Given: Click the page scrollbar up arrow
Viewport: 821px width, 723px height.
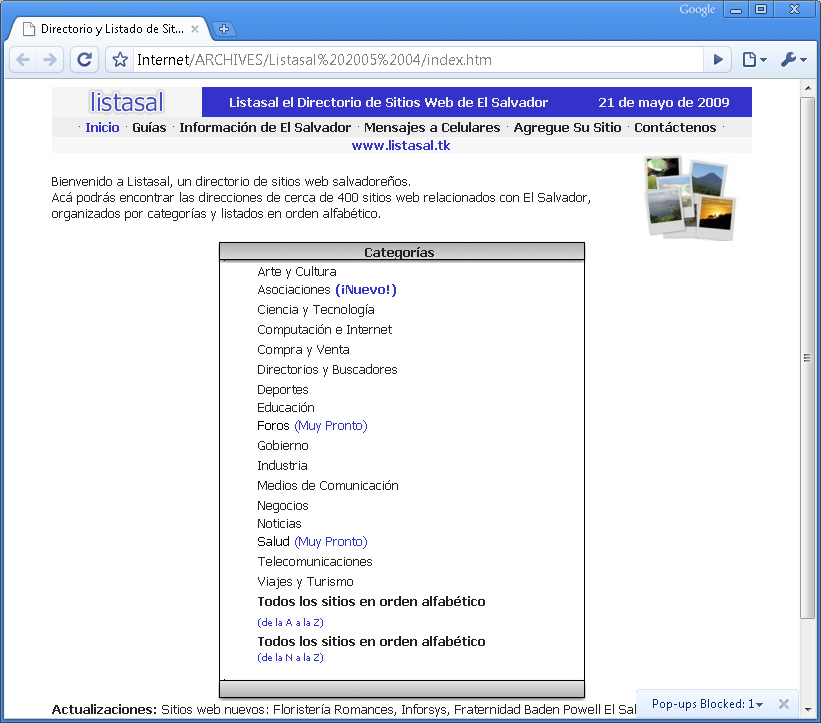Looking at the screenshot, I should point(807,88).
